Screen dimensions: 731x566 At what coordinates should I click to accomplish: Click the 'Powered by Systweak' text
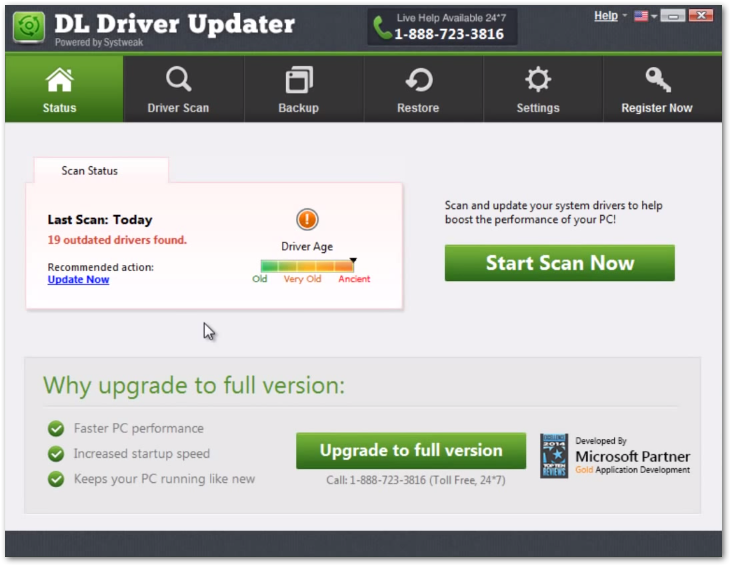(x=99, y=42)
